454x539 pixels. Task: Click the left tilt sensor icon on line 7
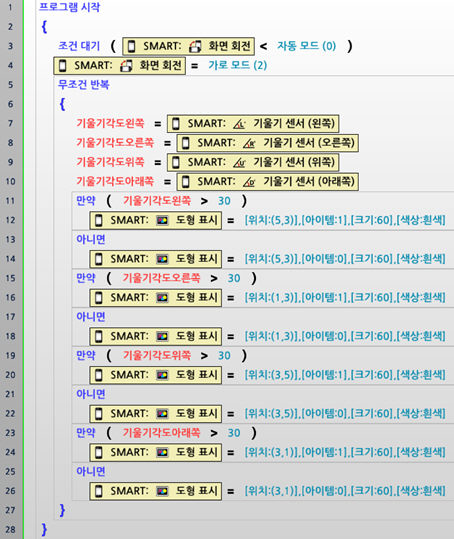click(x=239, y=124)
